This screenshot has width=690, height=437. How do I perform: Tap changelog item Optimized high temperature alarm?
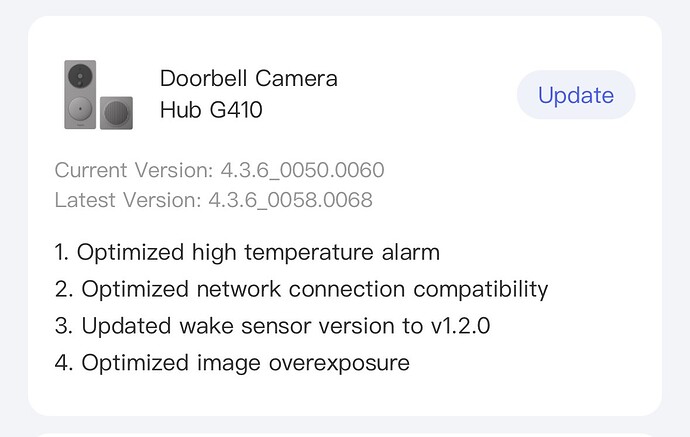258,253
